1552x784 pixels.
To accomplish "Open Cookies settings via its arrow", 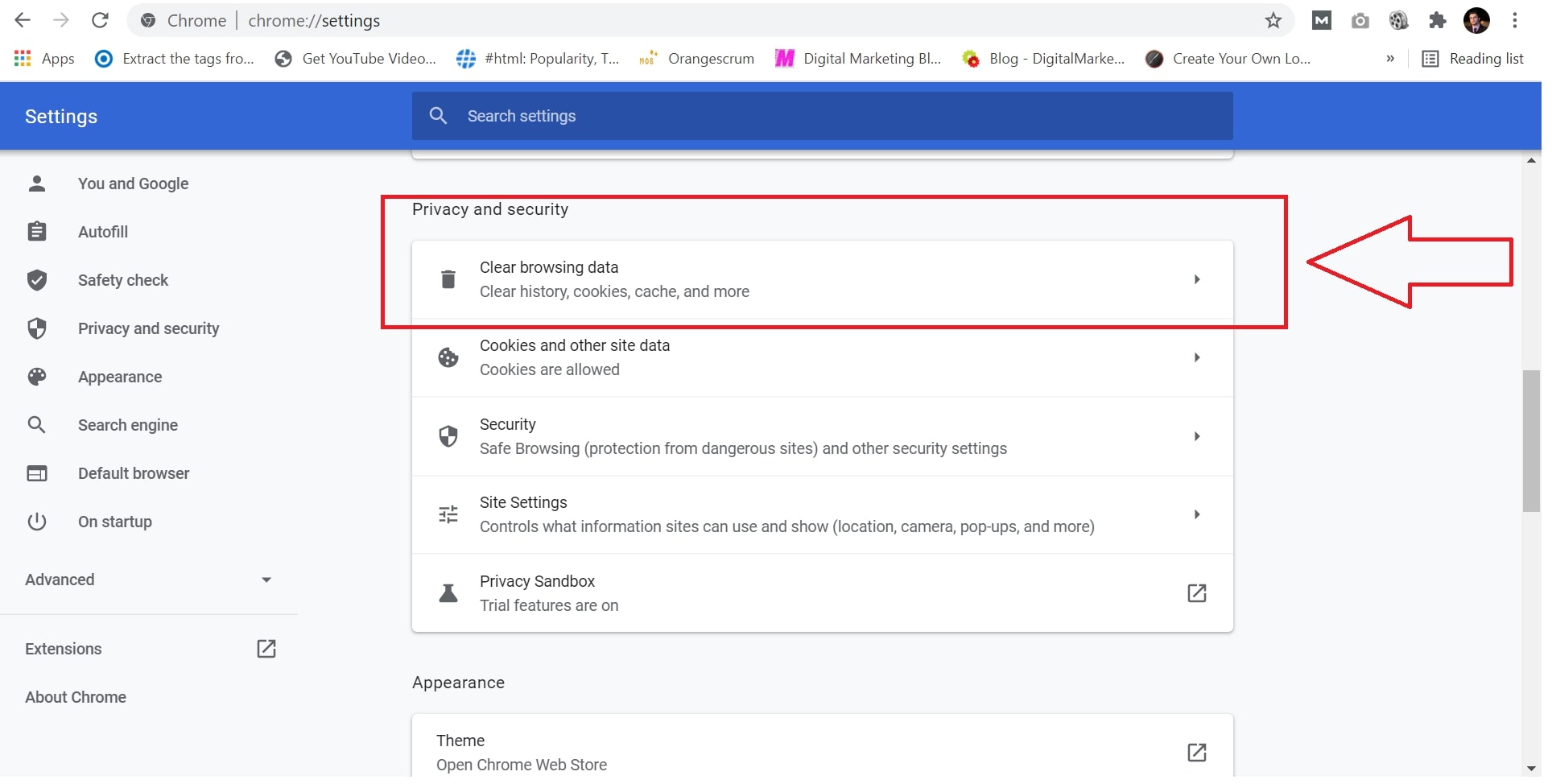I will pyautogui.click(x=1197, y=357).
